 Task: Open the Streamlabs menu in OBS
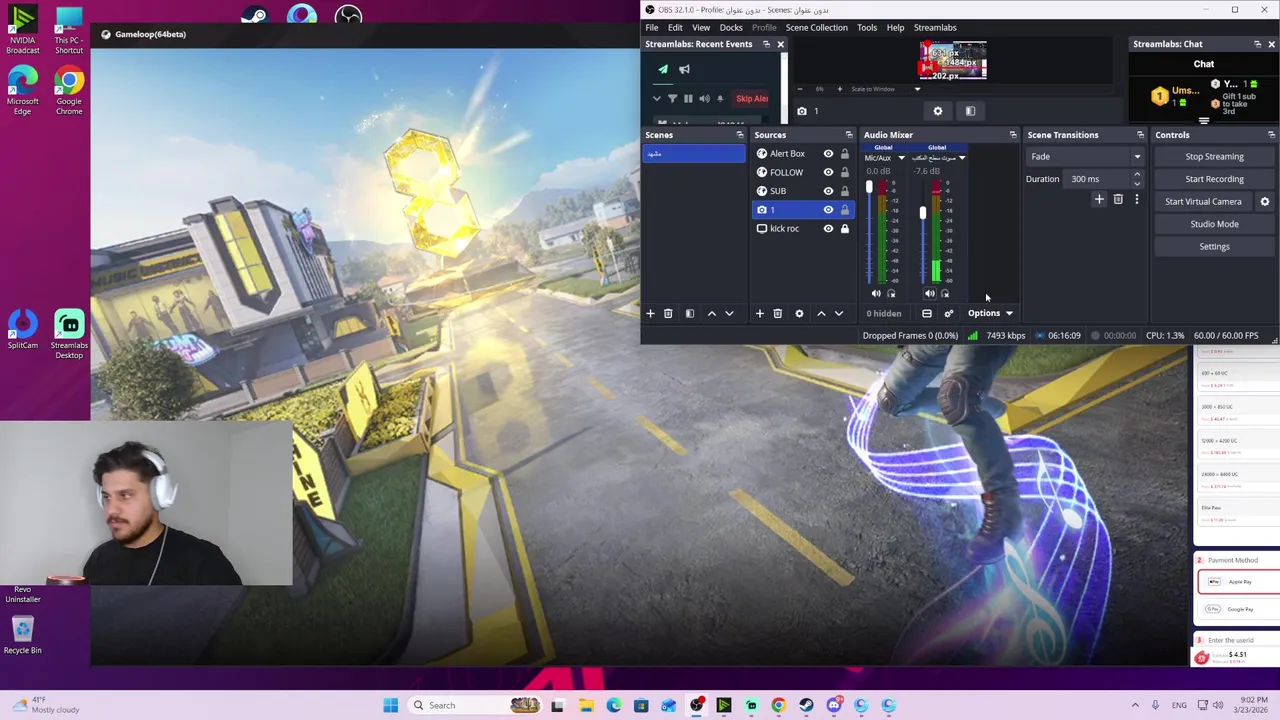point(935,28)
